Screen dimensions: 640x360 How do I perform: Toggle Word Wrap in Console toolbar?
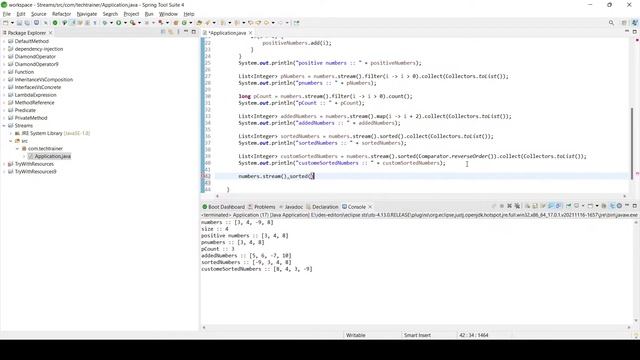[543, 206]
